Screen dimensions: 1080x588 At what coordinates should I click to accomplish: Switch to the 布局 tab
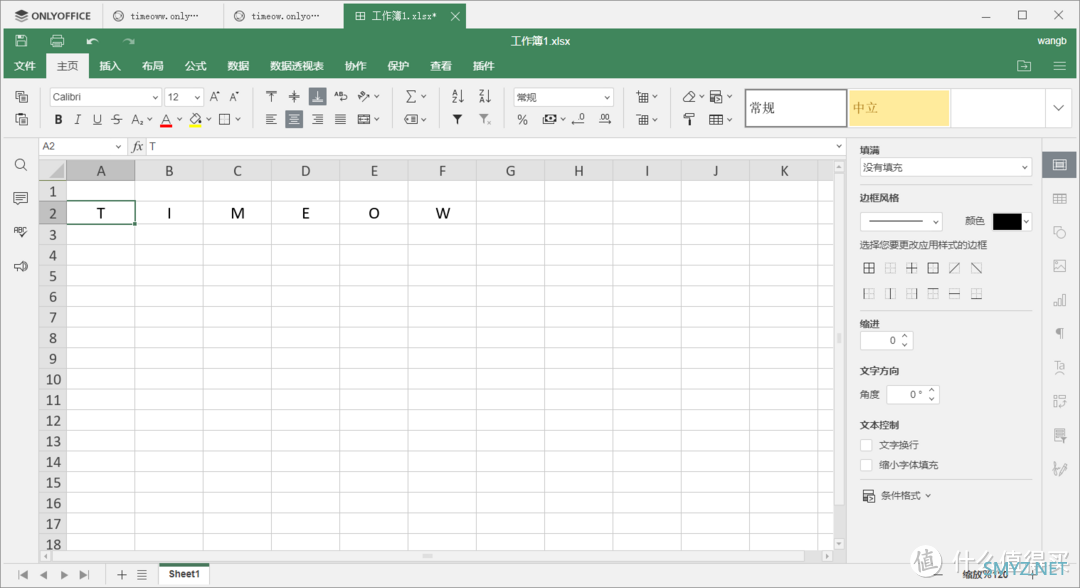152,66
